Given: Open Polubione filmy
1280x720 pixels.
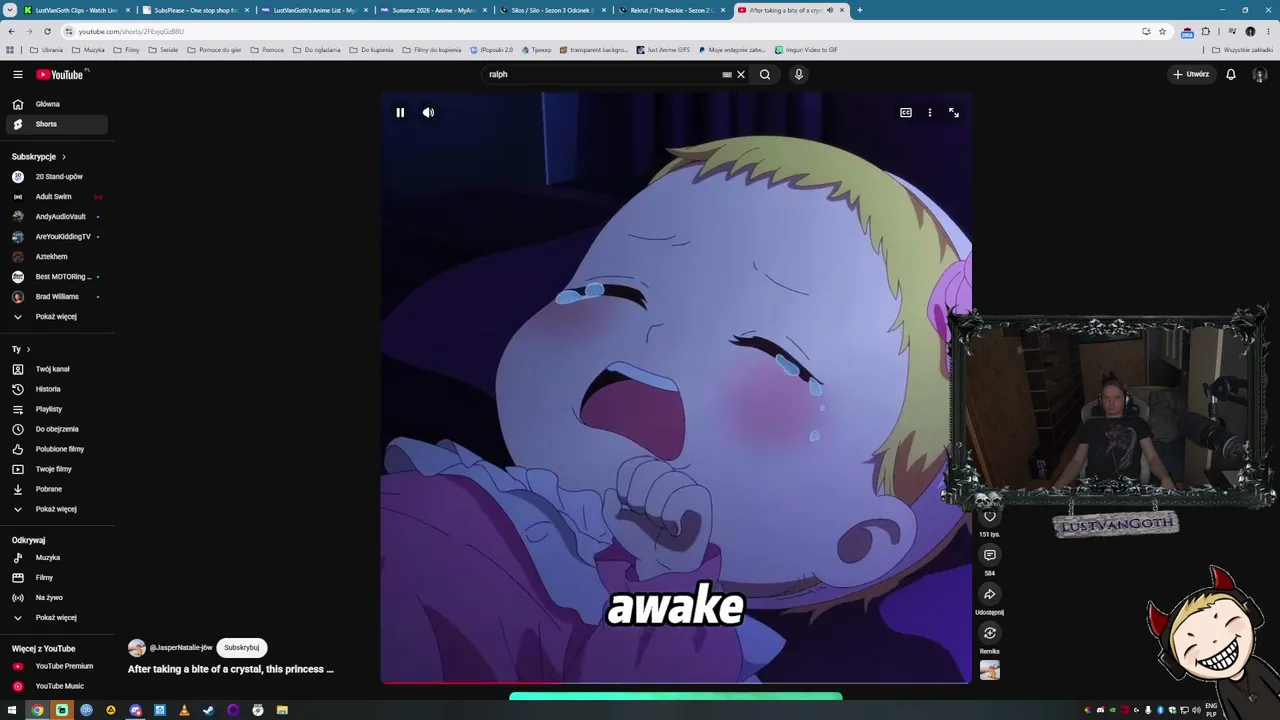Looking at the screenshot, I should (56, 449).
